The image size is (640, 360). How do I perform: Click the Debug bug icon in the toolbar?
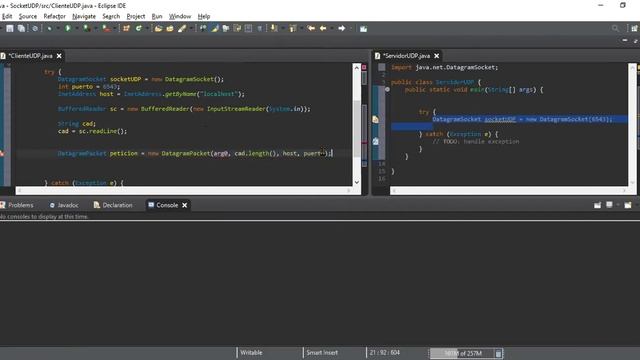pos(49,29)
